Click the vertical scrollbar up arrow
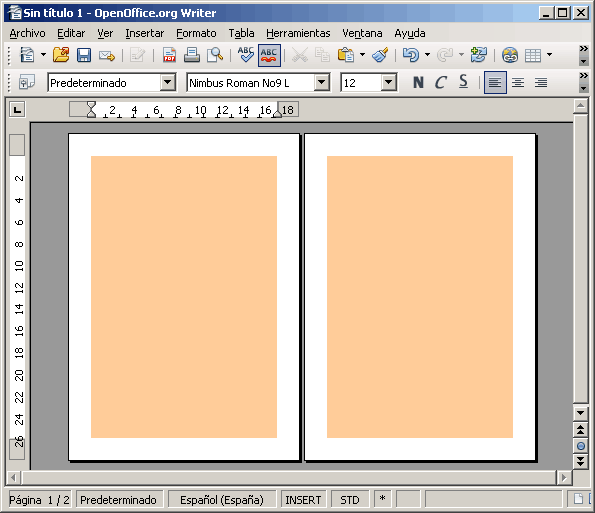595x513 pixels. click(581, 106)
